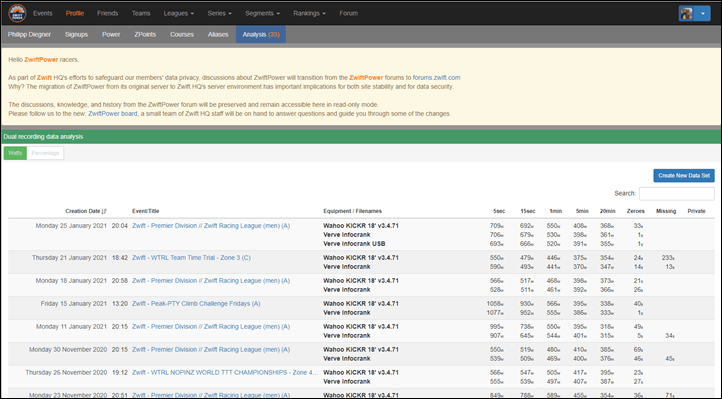
Task: Click the 233s missing value
Action: (668, 258)
